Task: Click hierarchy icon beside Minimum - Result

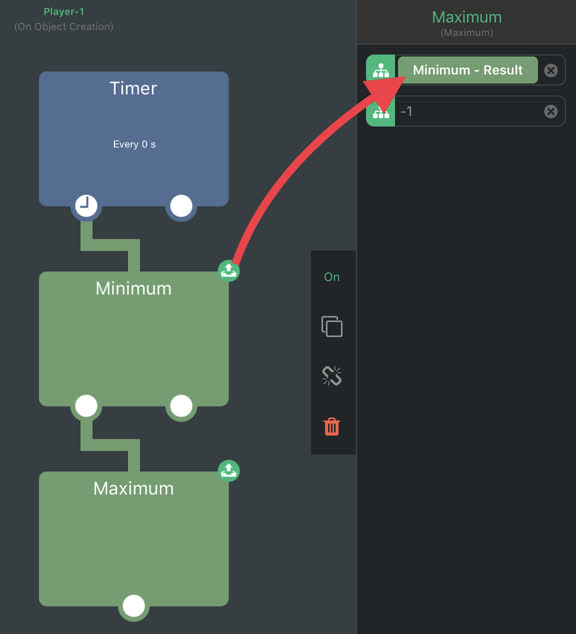Action: (x=380, y=70)
